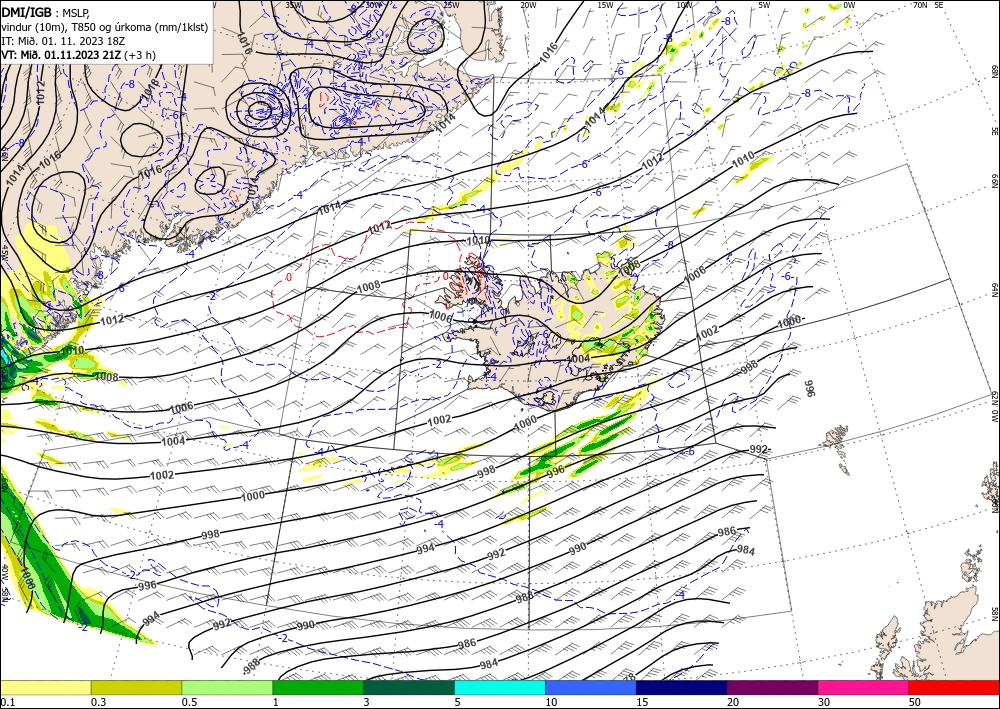Click the '25W' longitude label

click(x=451, y=5)
